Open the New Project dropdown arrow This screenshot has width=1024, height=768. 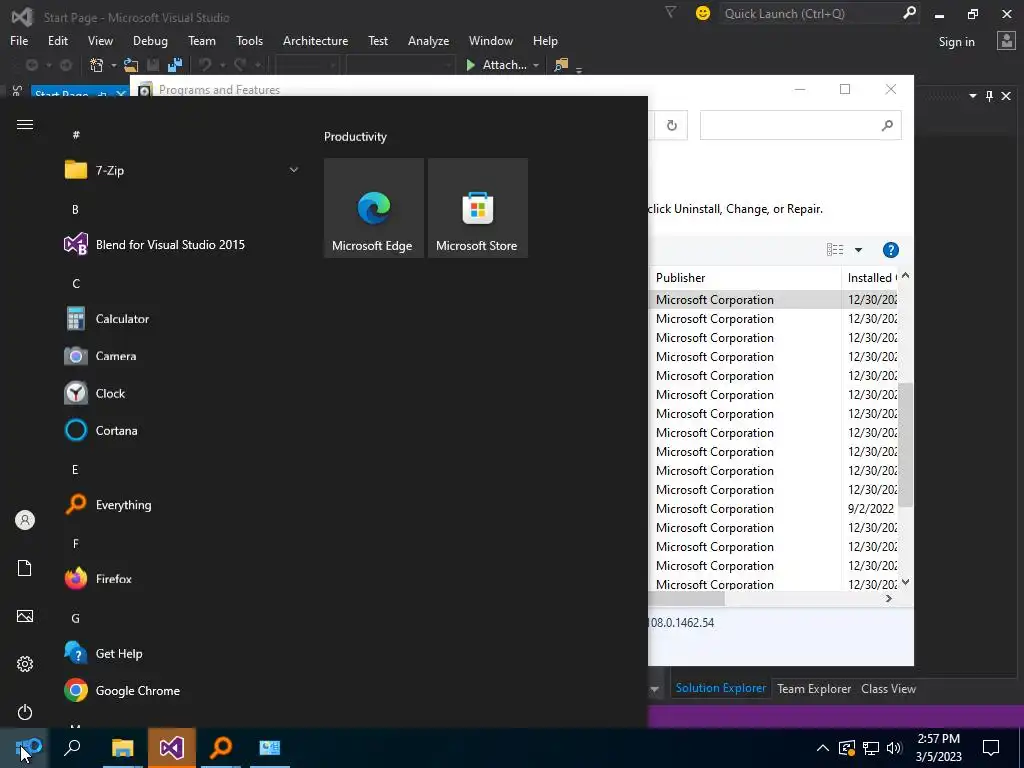point(113,65)
